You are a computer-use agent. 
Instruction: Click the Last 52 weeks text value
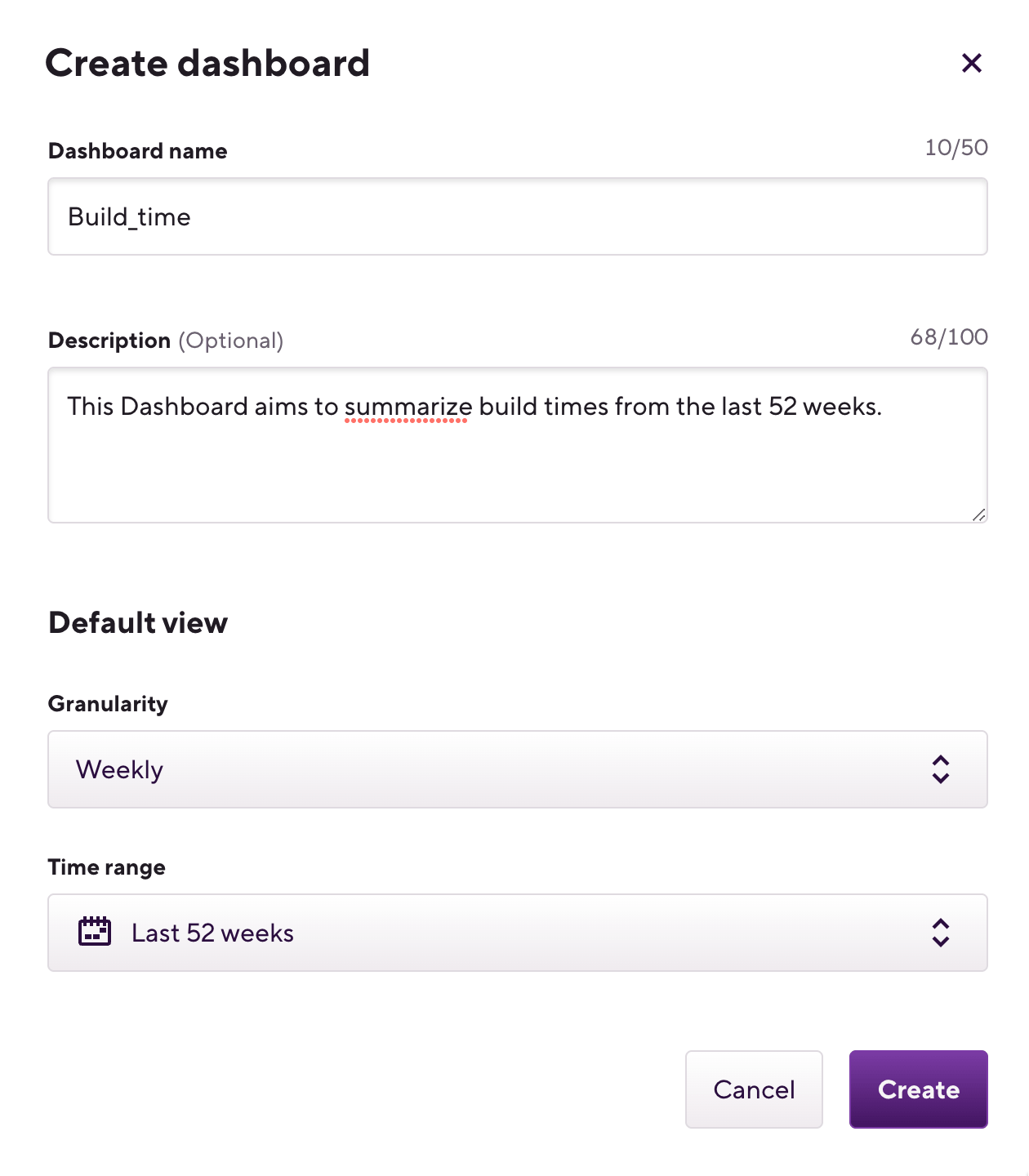pos(212,932)
